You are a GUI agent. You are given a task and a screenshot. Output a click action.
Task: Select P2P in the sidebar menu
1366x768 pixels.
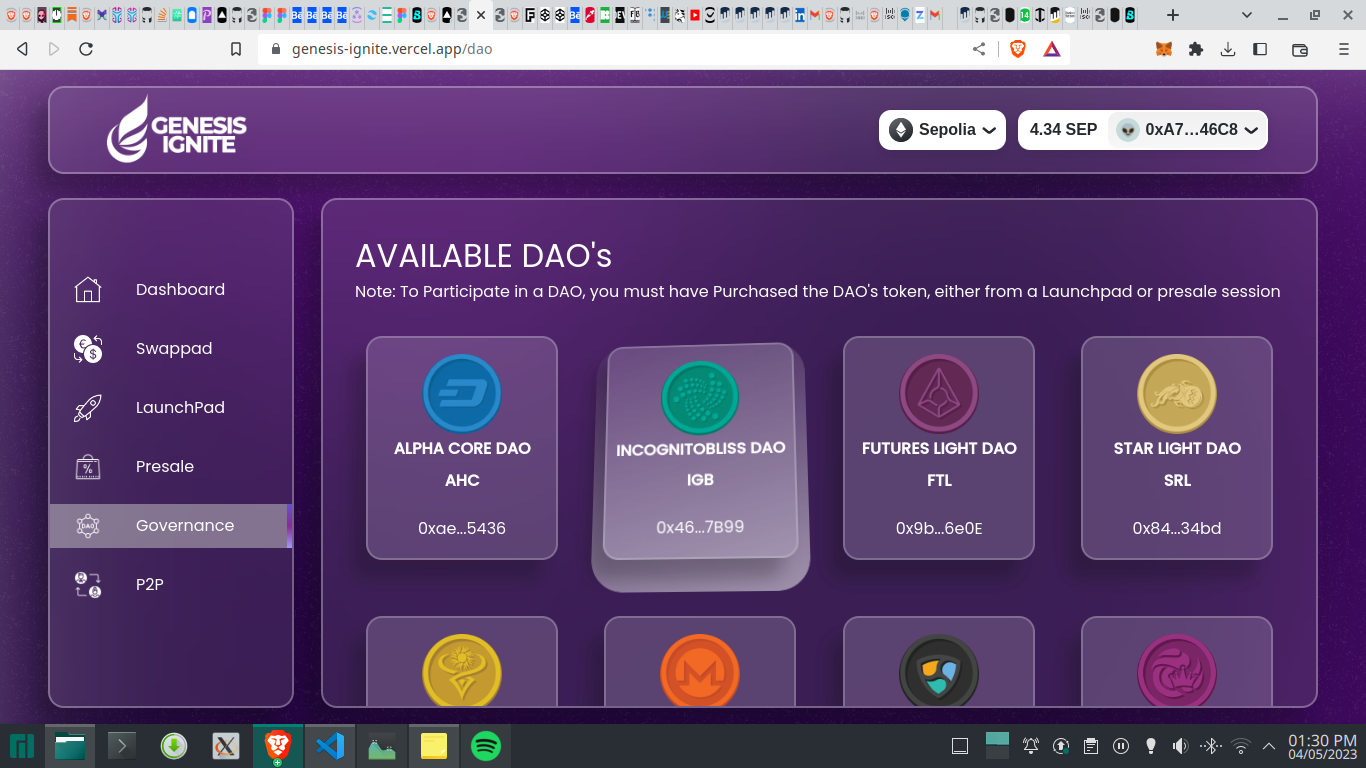pyautogui.click(x=171, y=585)
